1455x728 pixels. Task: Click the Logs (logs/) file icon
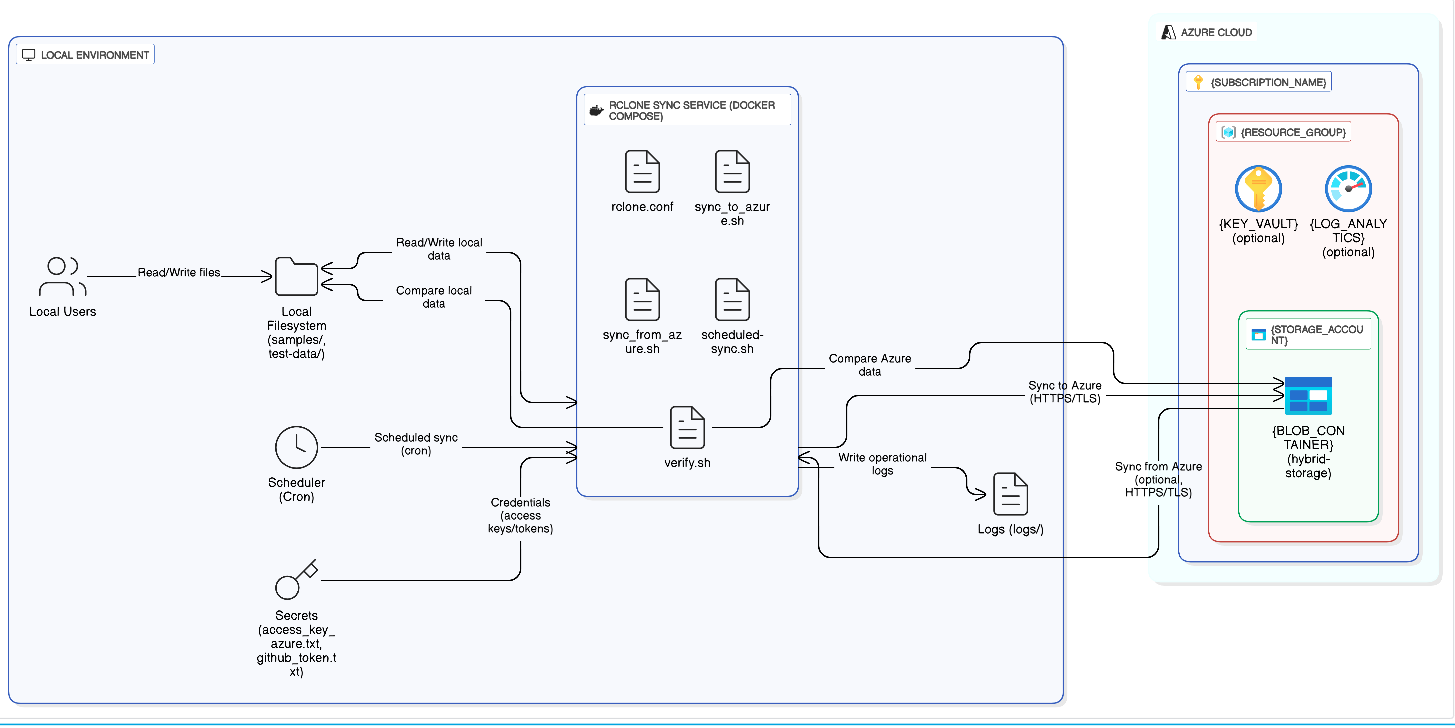[x=1010, y=494]
